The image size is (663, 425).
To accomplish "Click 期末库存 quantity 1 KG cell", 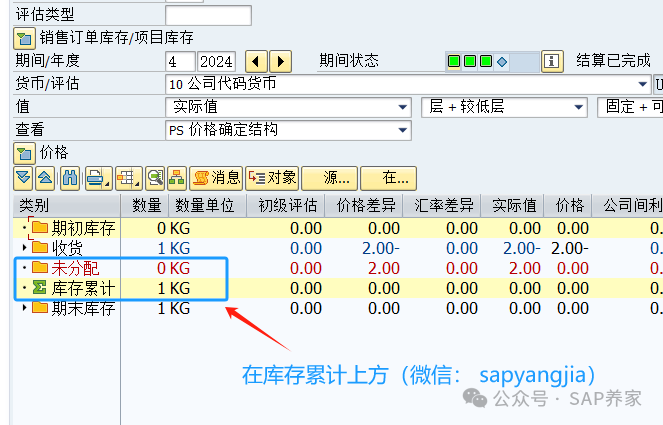I will point(173,308).
